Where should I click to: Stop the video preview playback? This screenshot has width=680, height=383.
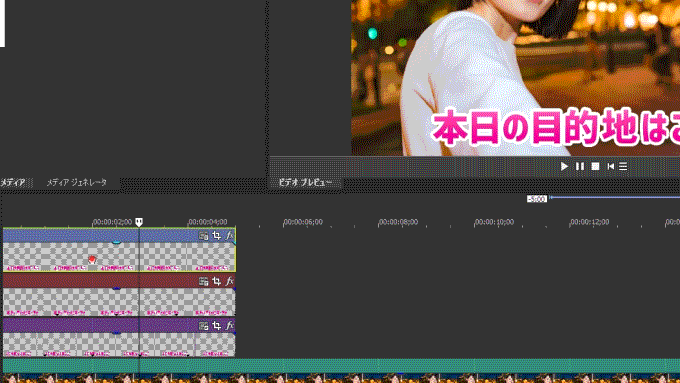pyautogui.click(x=595, y=167)
